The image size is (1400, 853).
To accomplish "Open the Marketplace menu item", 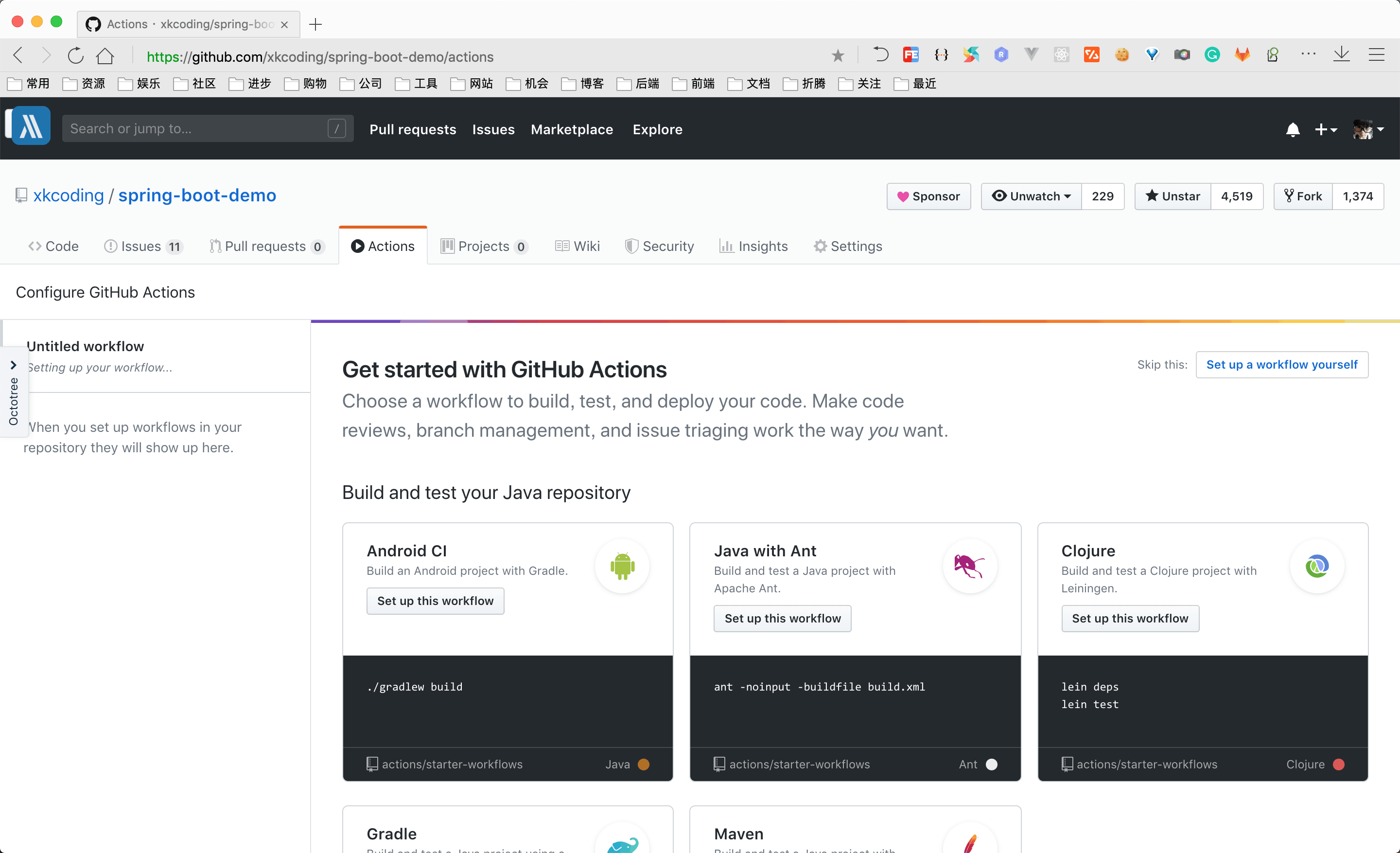I will [572, 129].
